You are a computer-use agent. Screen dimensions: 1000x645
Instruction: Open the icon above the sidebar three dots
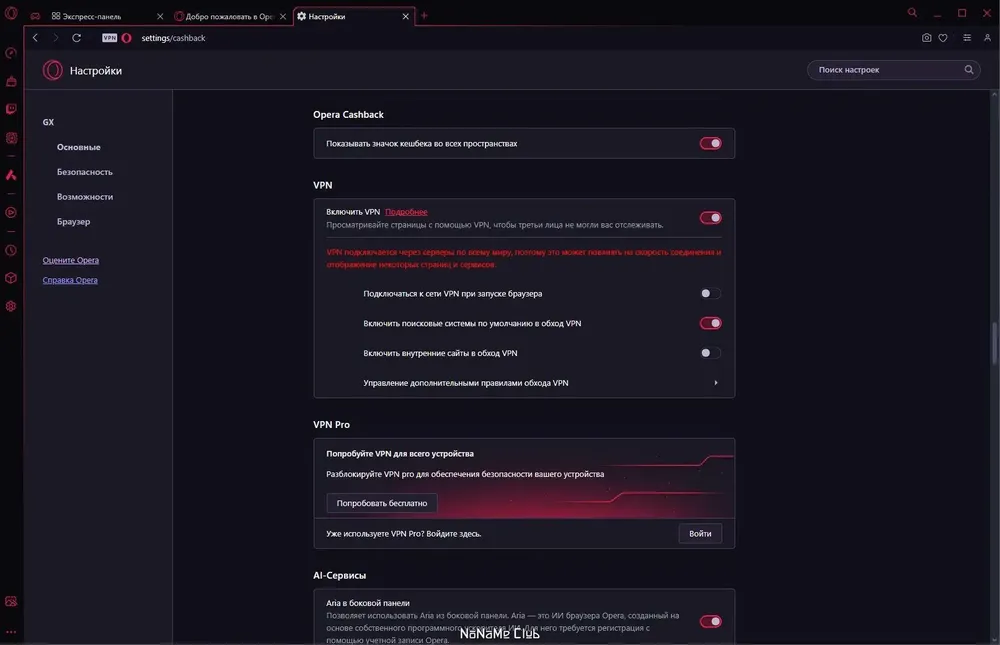(11, 601)
